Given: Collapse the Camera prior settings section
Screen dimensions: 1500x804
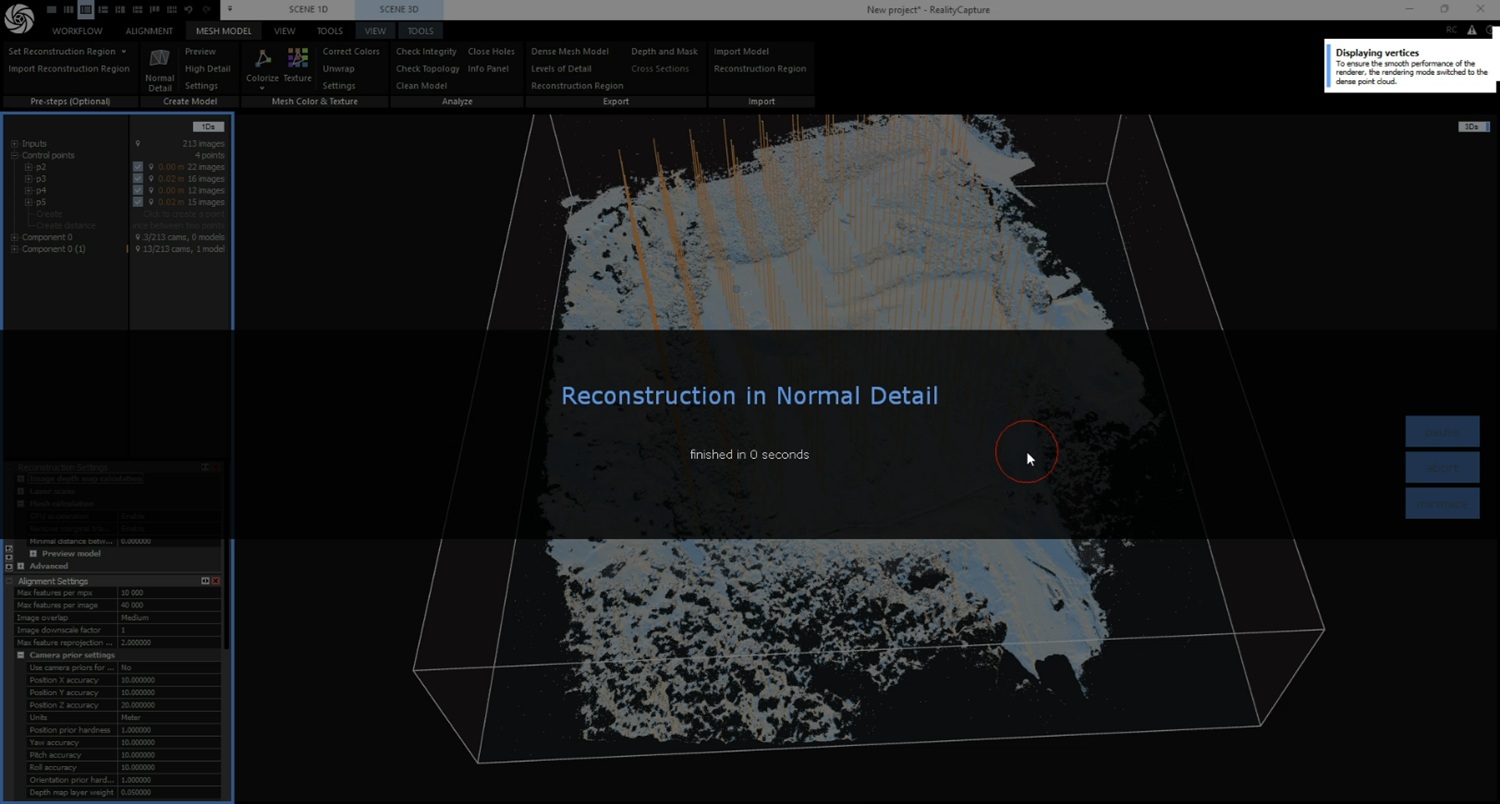Looking at the screenshot, I should (x=21, y=655).
